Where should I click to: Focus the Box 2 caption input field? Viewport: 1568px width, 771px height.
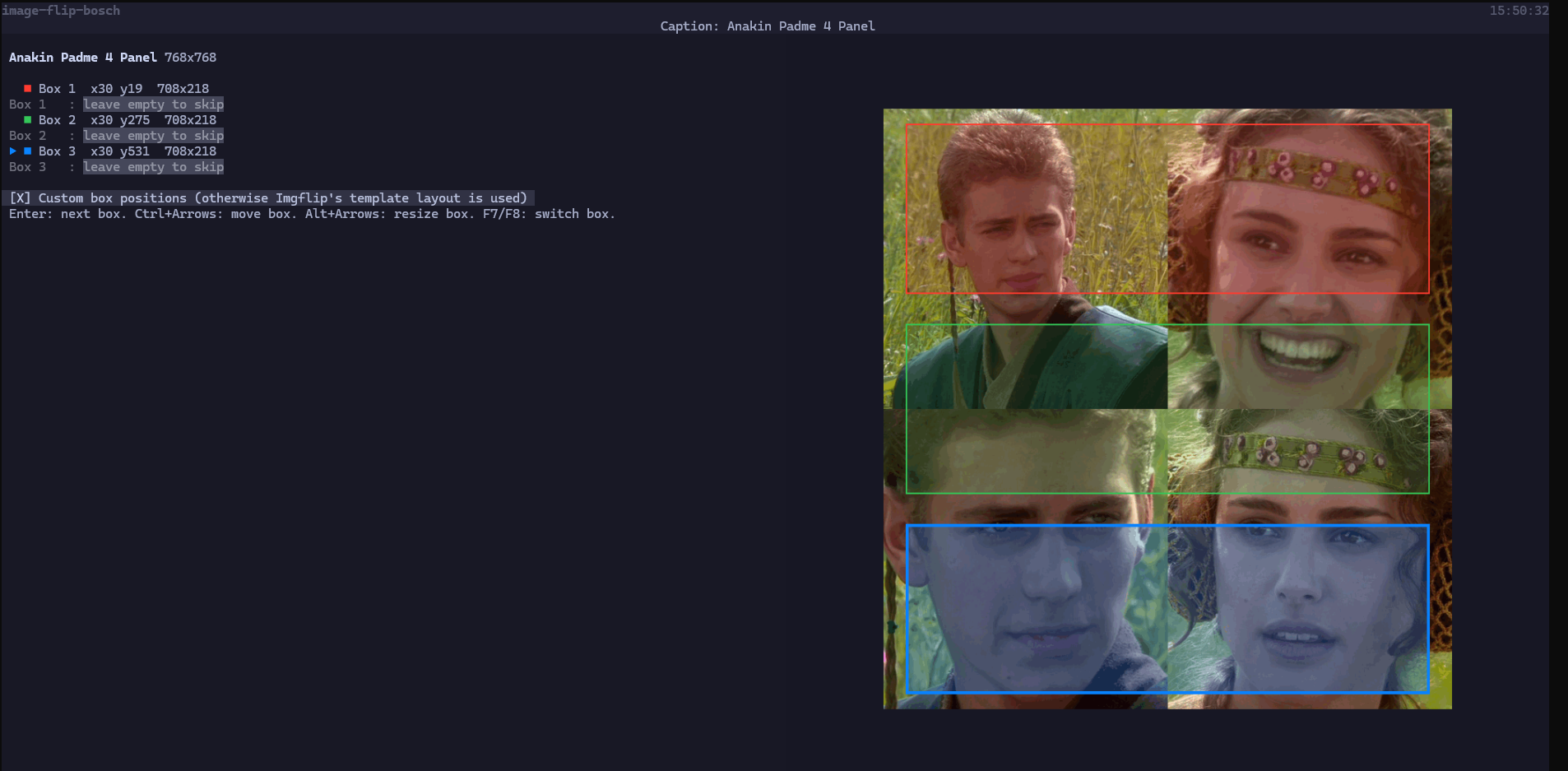pyautogui.click(x=153, y=136)
